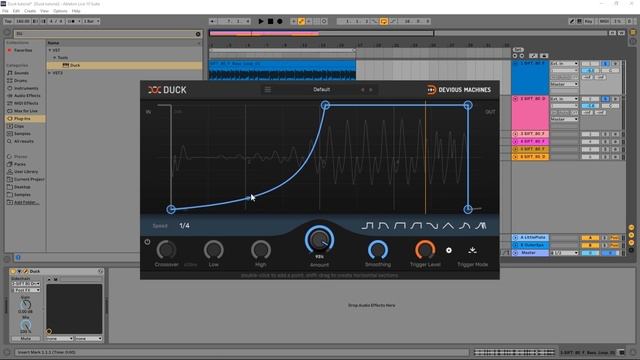The width and height of the screenshot is (640, 360).
Task: Click the Amount knob in Duck
Action: (x=320, y=240)
